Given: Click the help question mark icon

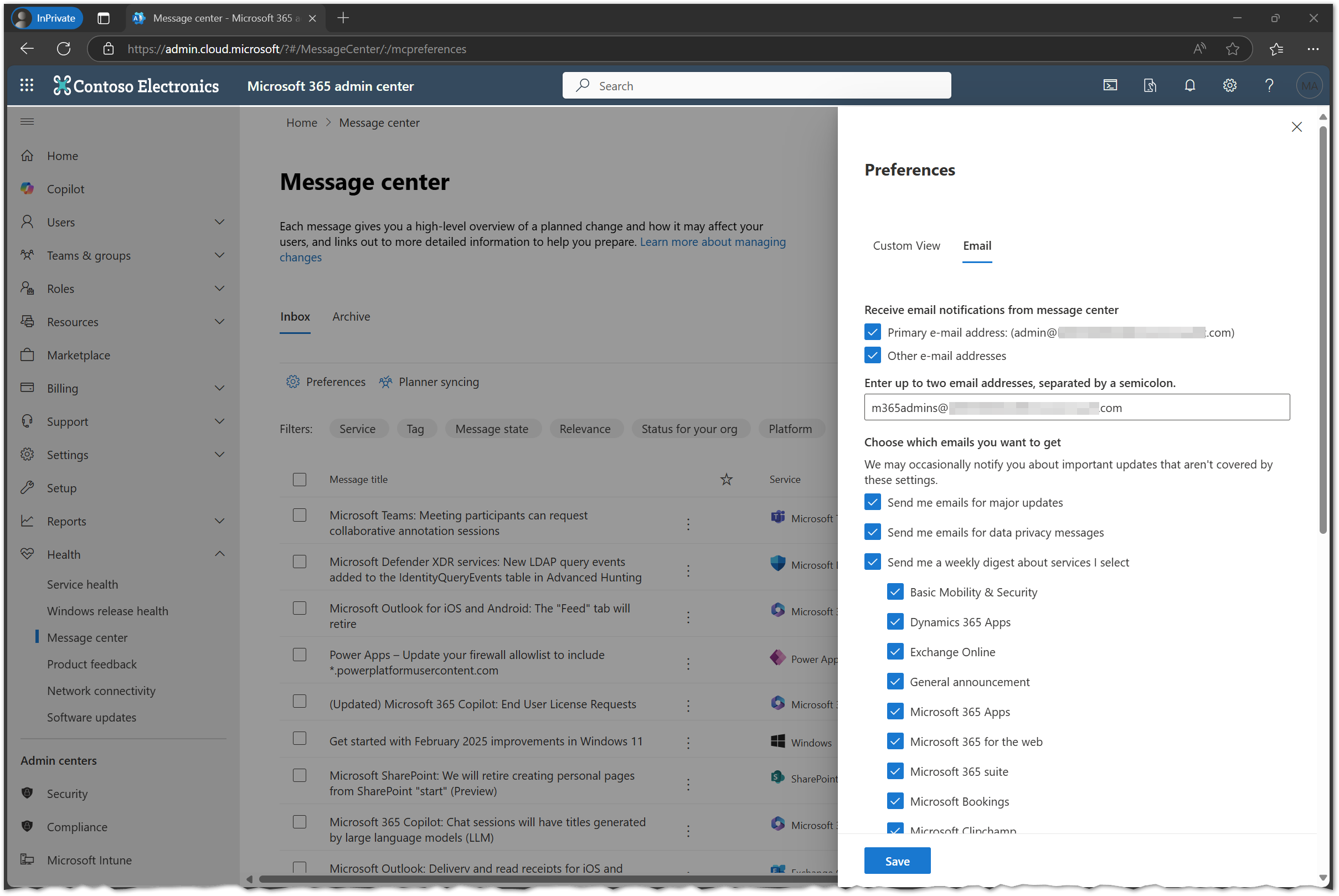Looking at the screenshot, I should (1269, 86).
